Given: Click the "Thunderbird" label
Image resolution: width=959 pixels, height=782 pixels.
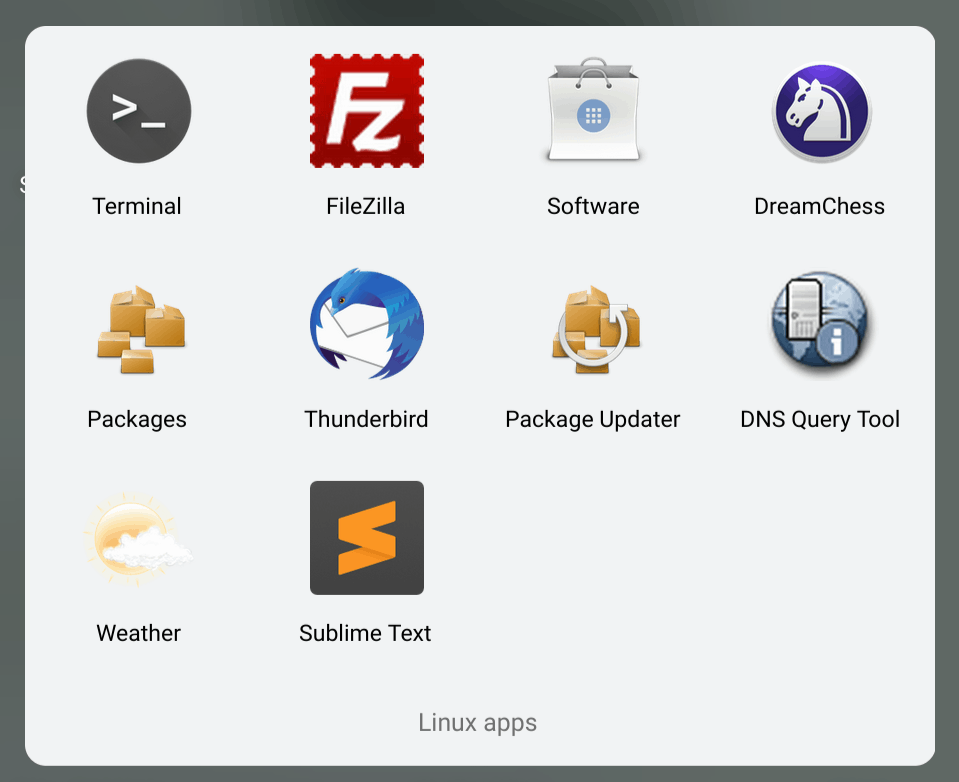Looking at the screenshot, I should coord(366,419).
